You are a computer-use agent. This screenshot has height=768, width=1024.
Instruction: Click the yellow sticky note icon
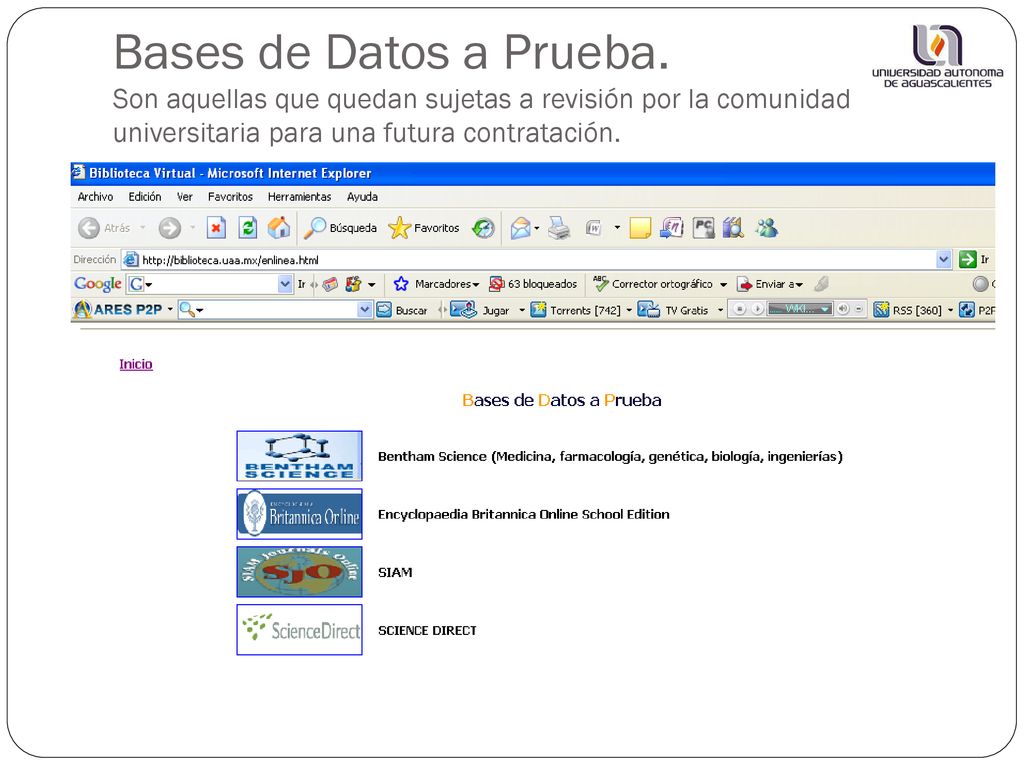tap(640, 228)
